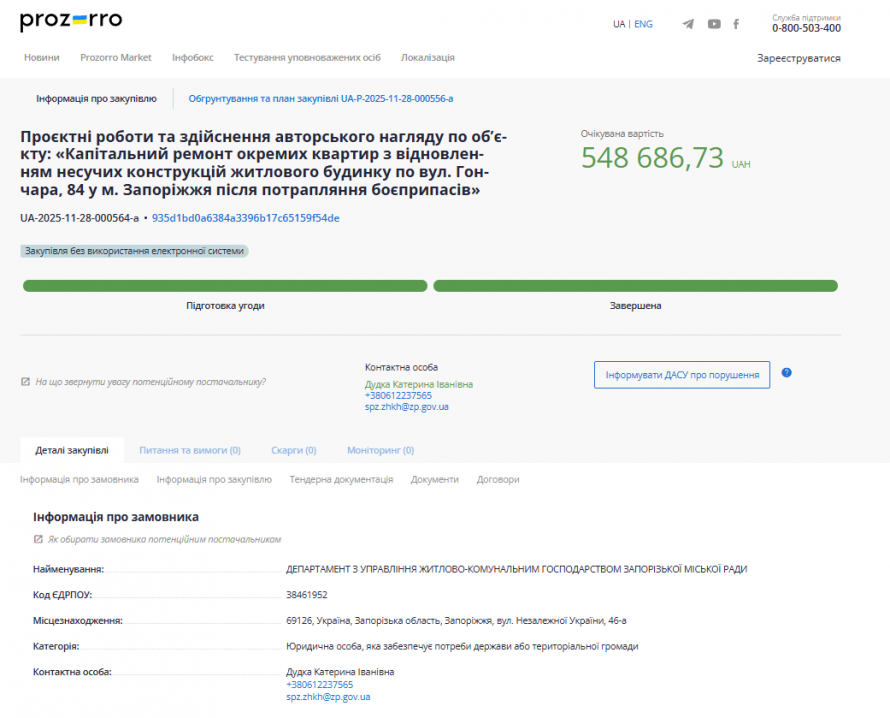Click the supplier attention hint icon

[25, 382]
